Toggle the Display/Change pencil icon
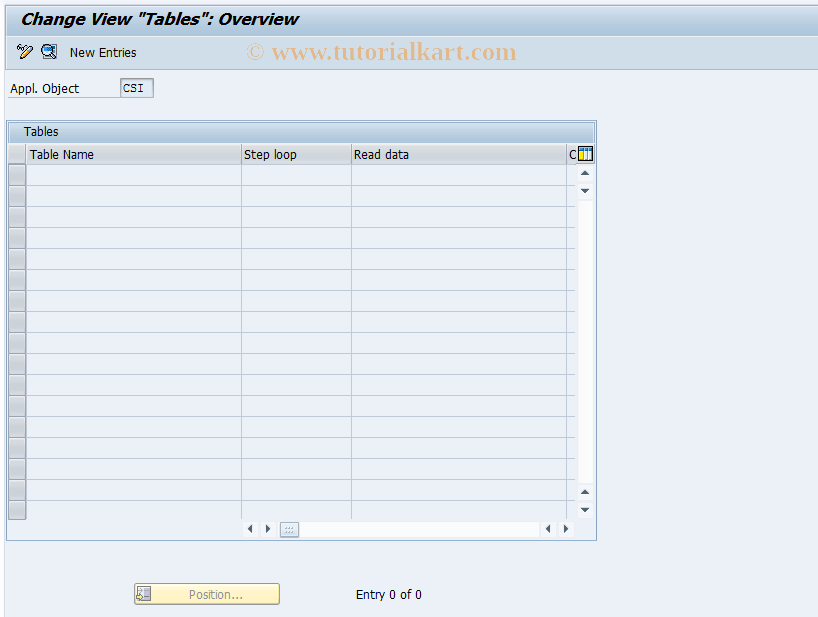The height and width of the screenshot is (617, 818). click(24, 52)
